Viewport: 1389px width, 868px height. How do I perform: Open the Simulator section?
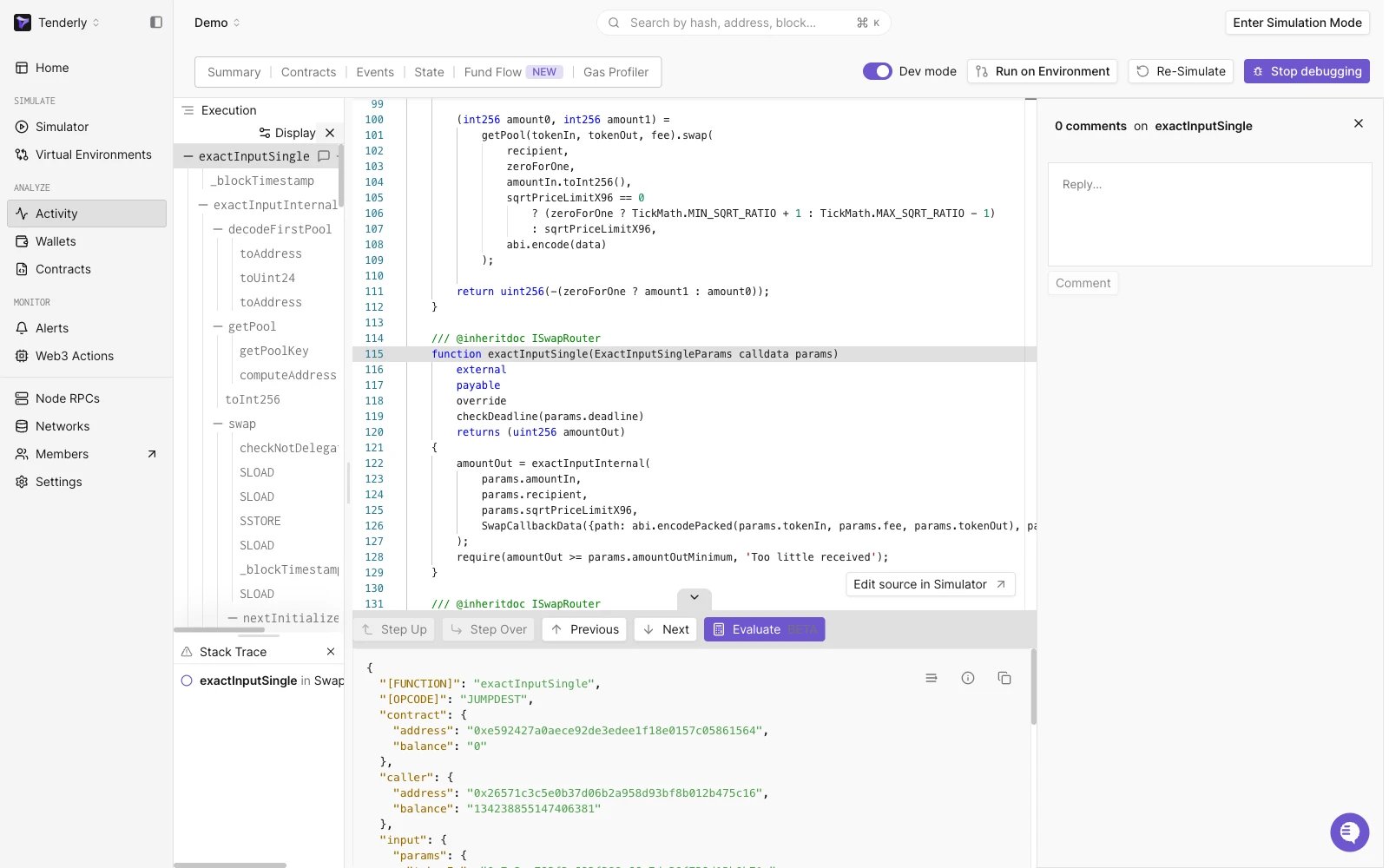[87, 127]
